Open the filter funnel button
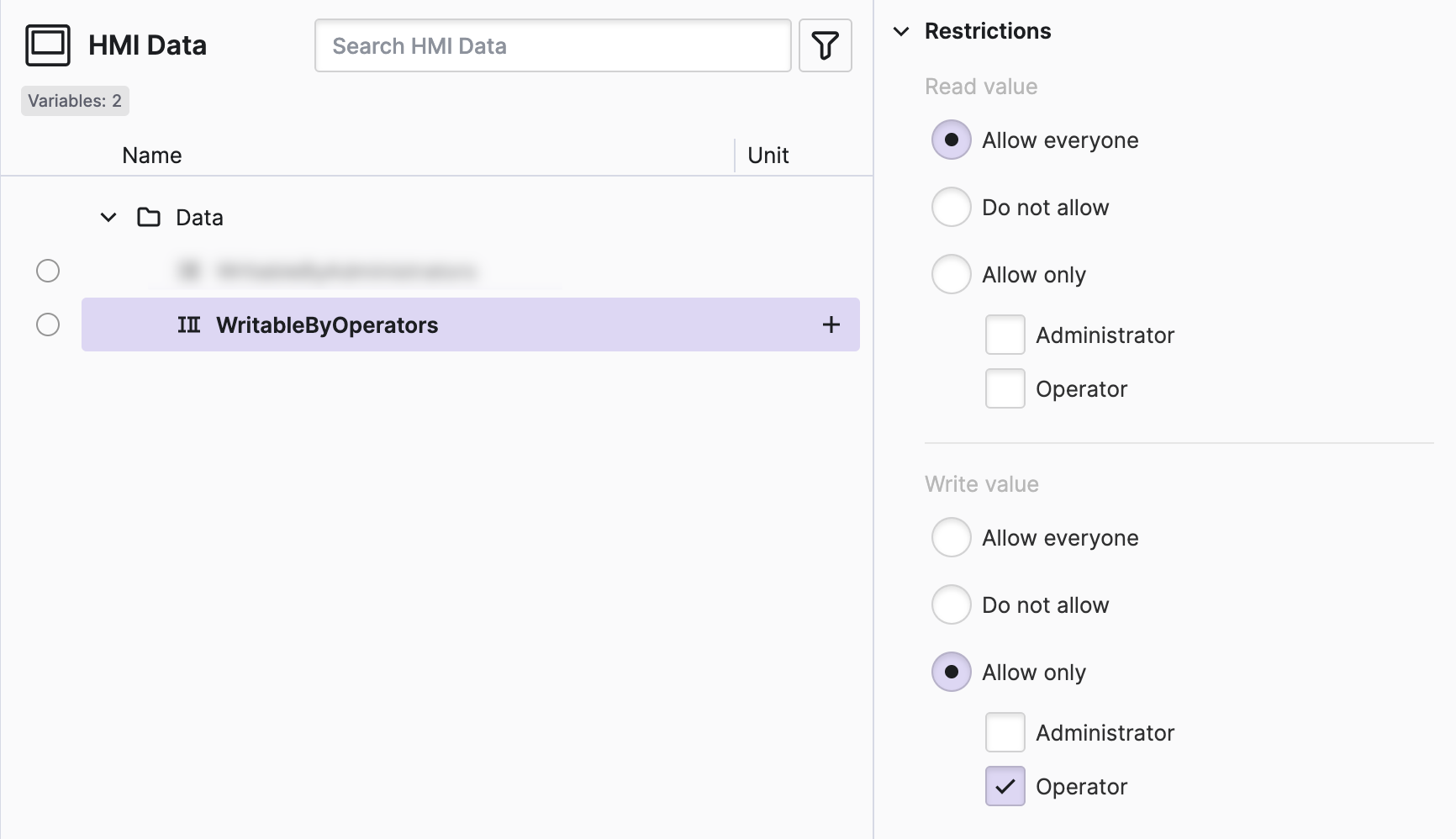Viewport: 1456px width, 839px height. (825, 45)
